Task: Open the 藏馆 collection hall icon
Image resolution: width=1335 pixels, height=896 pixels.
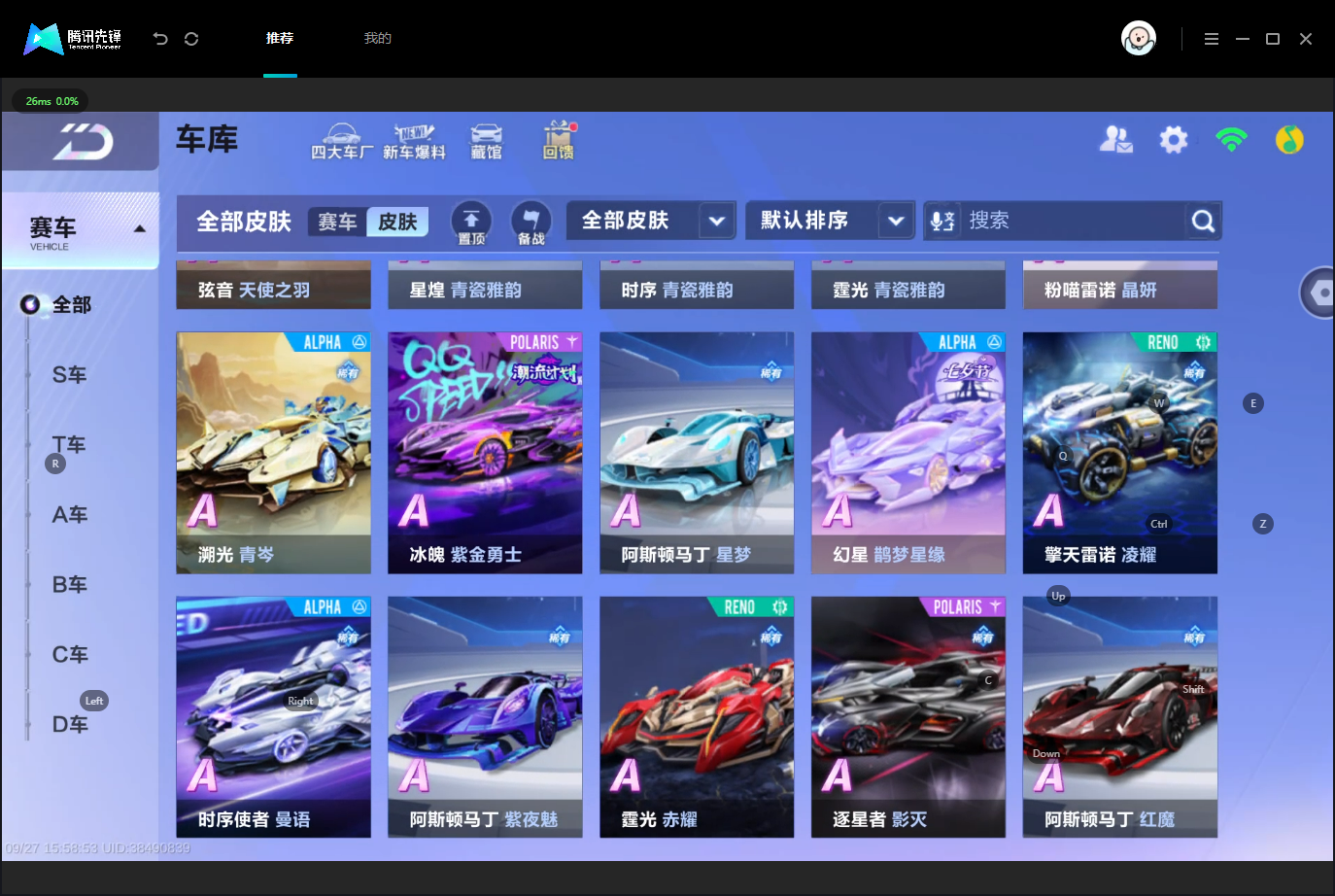Action: click(x=487, y=142)
